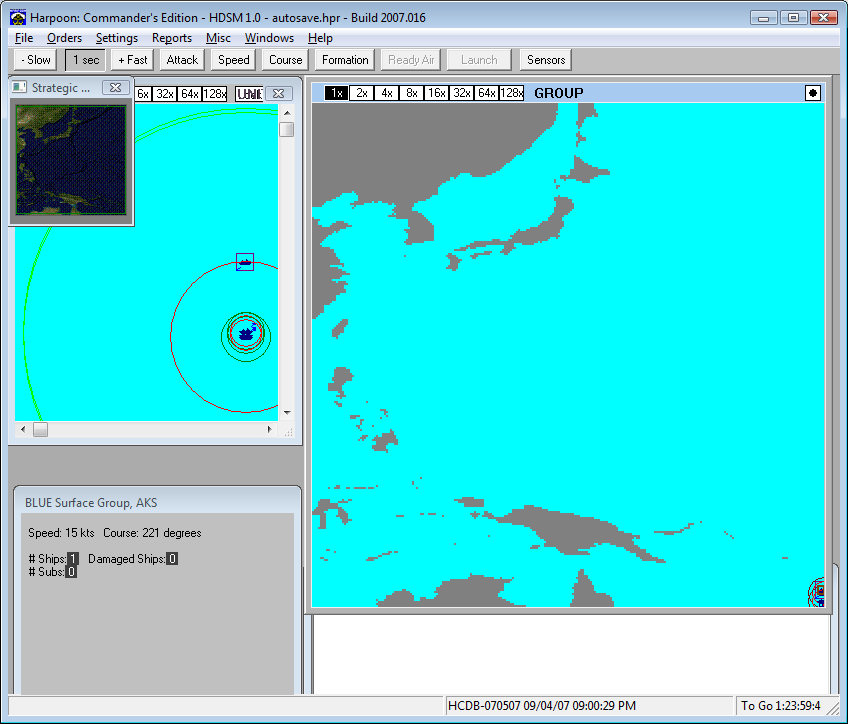Click the Course toolbar button
The image size is (848, 724).
(286, 59)
